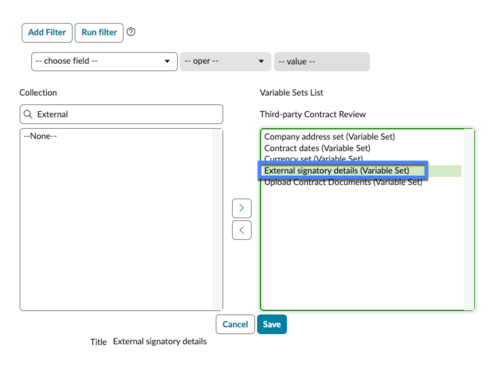Viewport: 500px width, 368px height.
Task: Save the variable sets list
Action: pos(272,324)
